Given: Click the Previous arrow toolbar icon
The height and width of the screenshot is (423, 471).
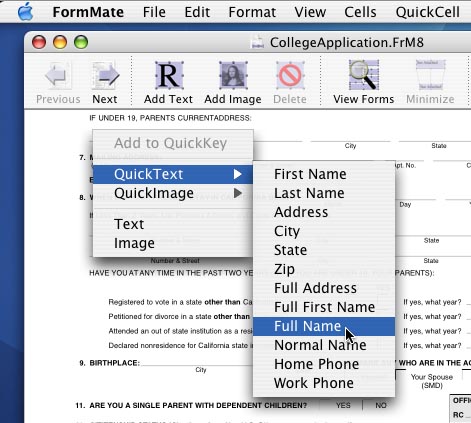Looking at the screenshot, I should [58, 75].
